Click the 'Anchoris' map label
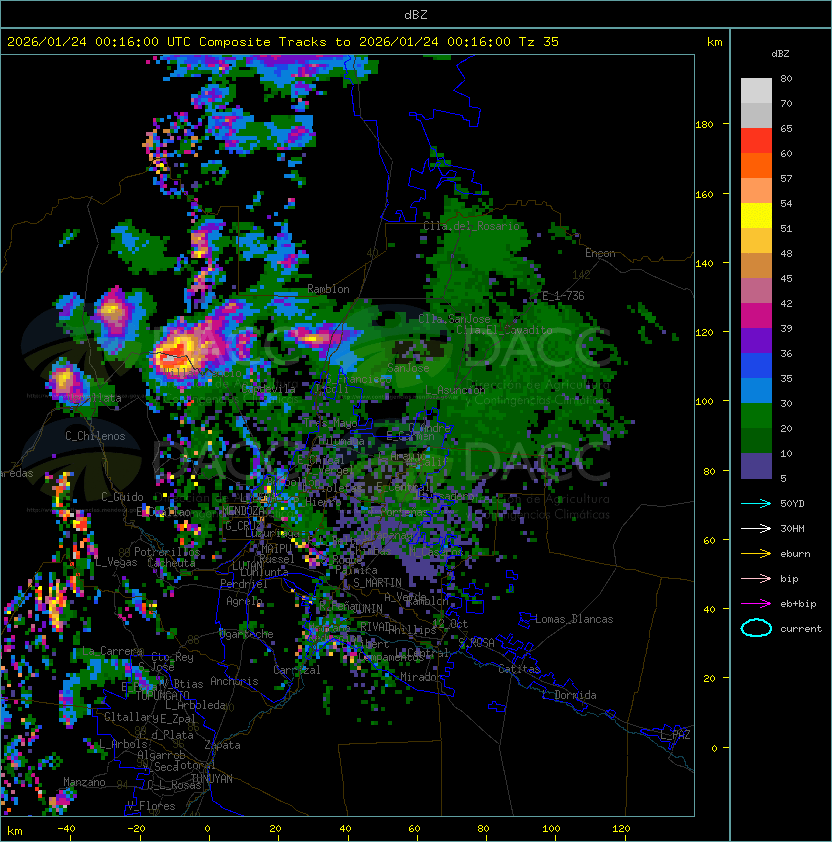The image size is (832, 842). tap(234, 681)
